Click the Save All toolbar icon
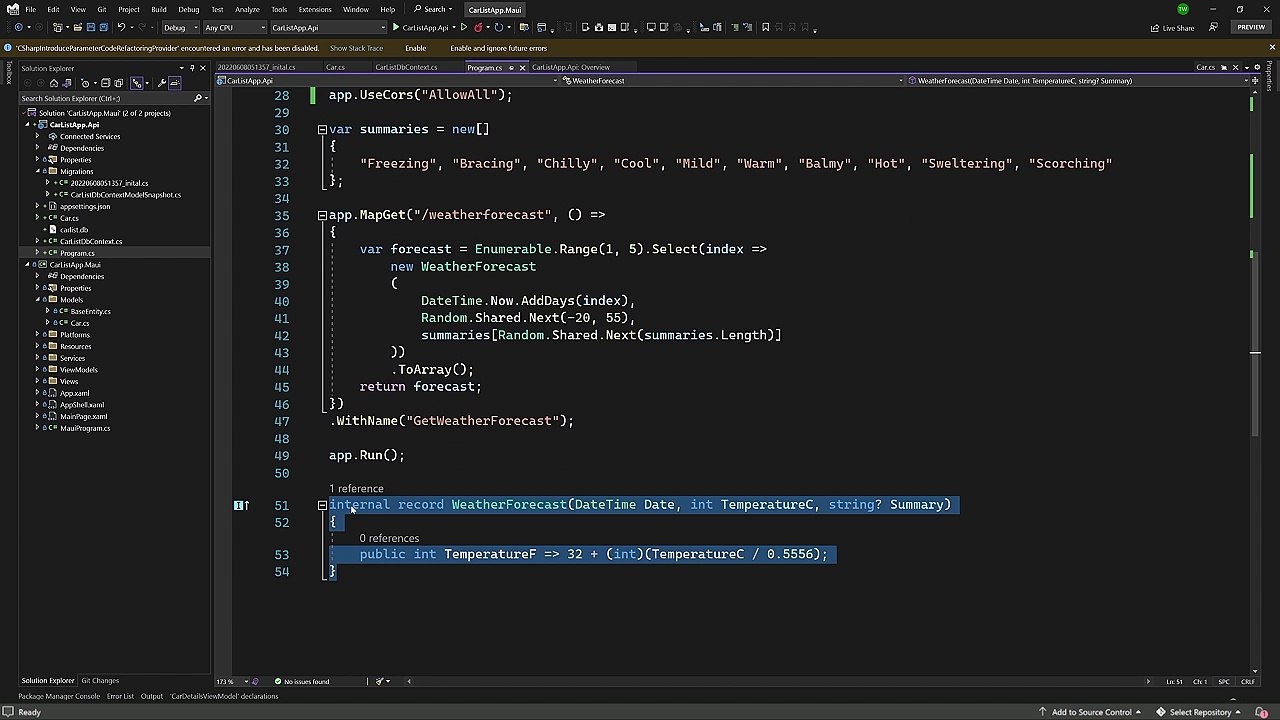The height and width of the screenshot is (720, 1280). coord(102,27)
